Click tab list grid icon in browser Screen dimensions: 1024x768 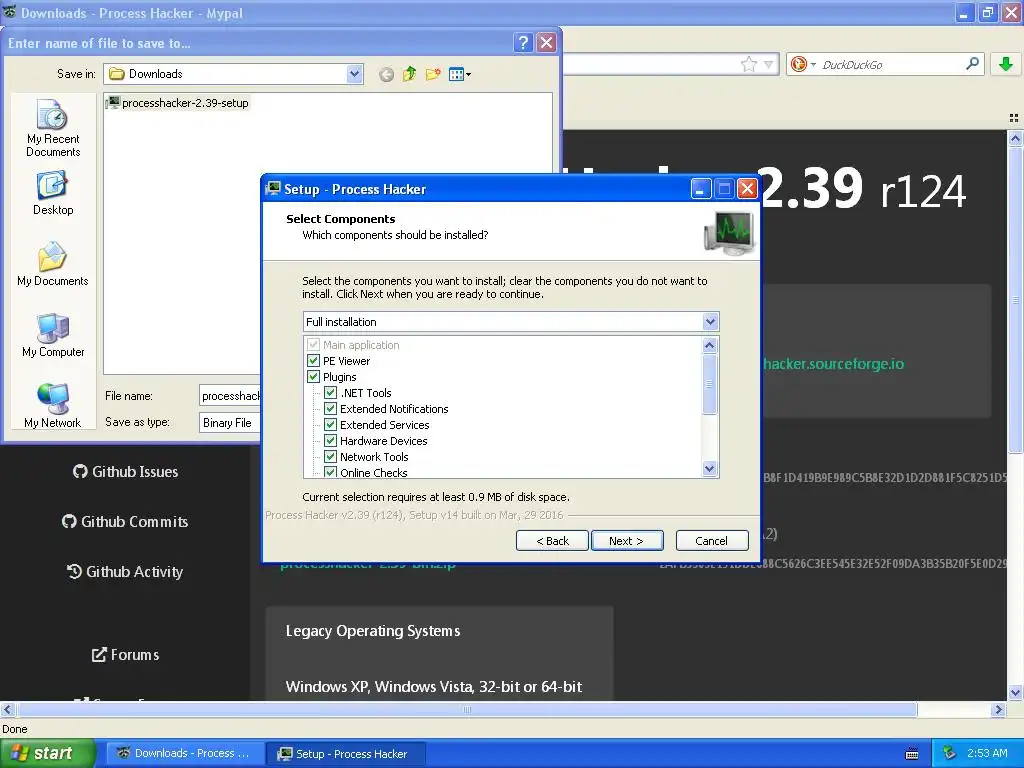1014,118
